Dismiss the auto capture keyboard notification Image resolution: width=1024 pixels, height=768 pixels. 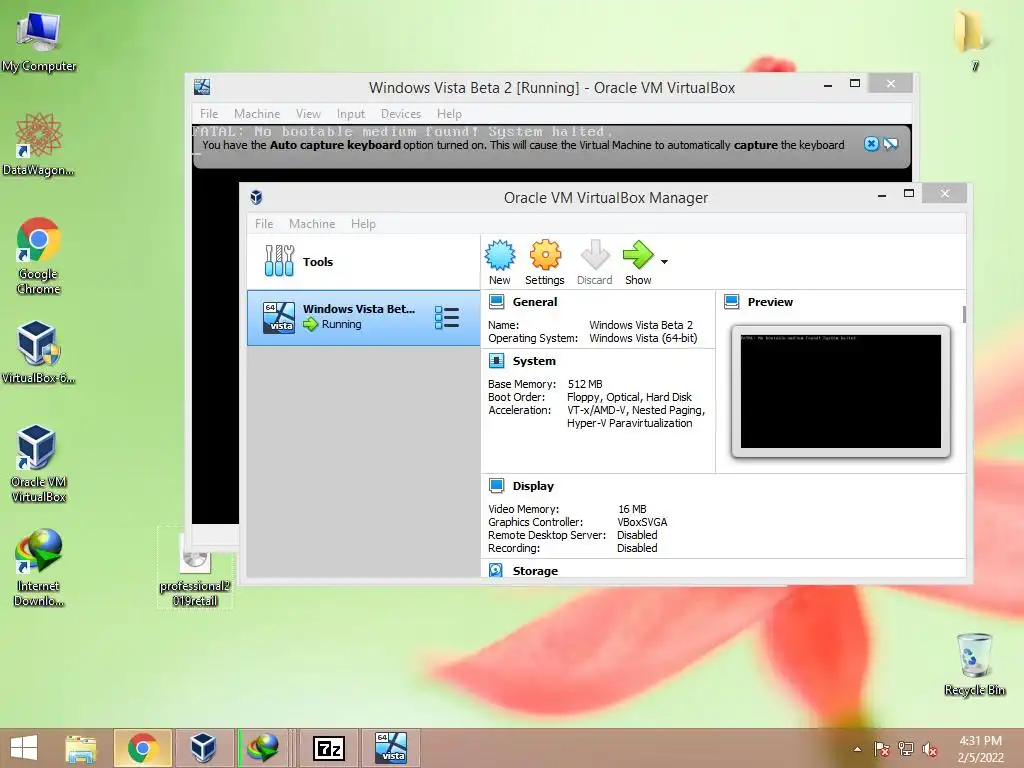pyautogui.click(x=871, y=144)
